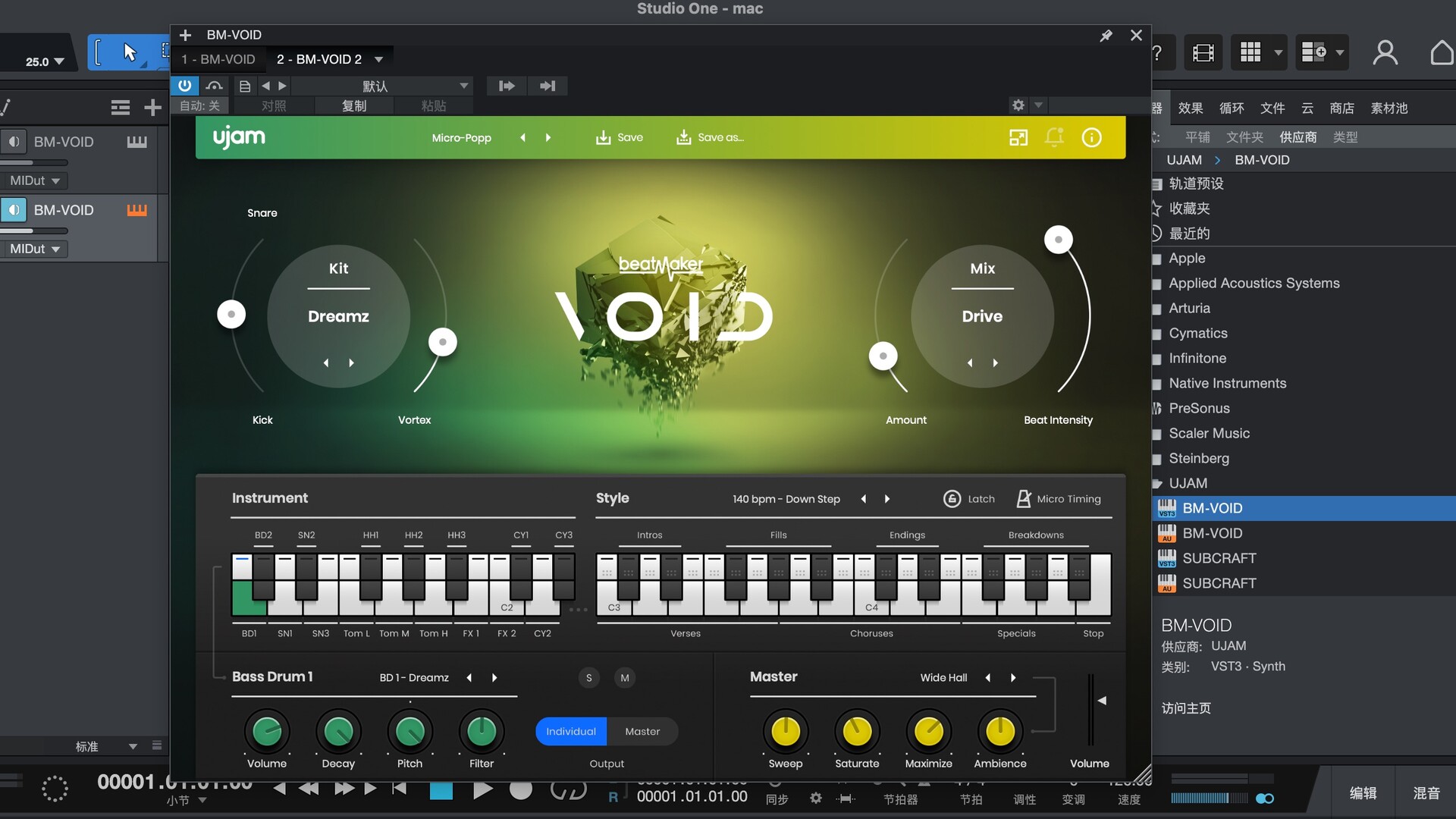Click the Master Ambience knob

pyautogui.click(x=1000, y=731)
